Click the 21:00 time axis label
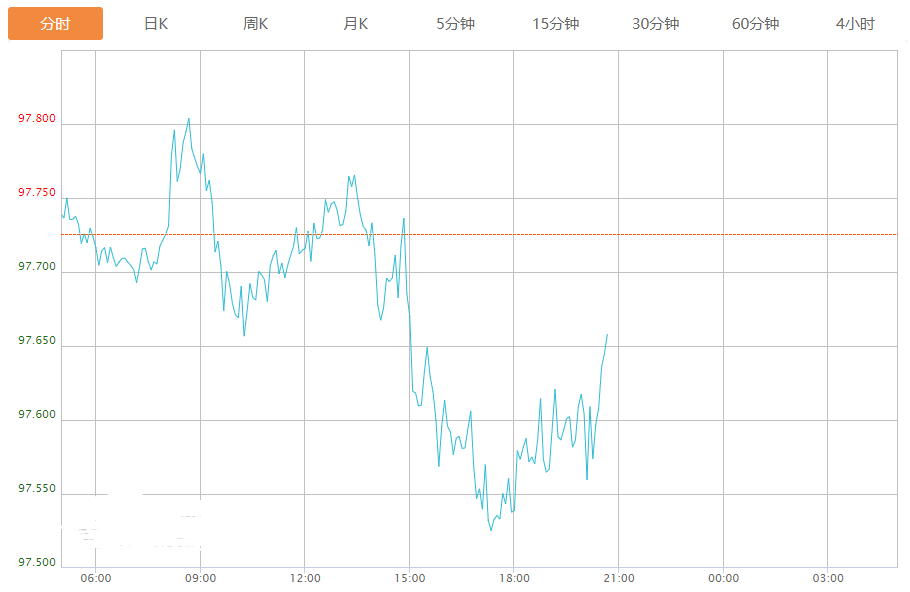Screen dimensions: 910x592 [x=618, y=578]
